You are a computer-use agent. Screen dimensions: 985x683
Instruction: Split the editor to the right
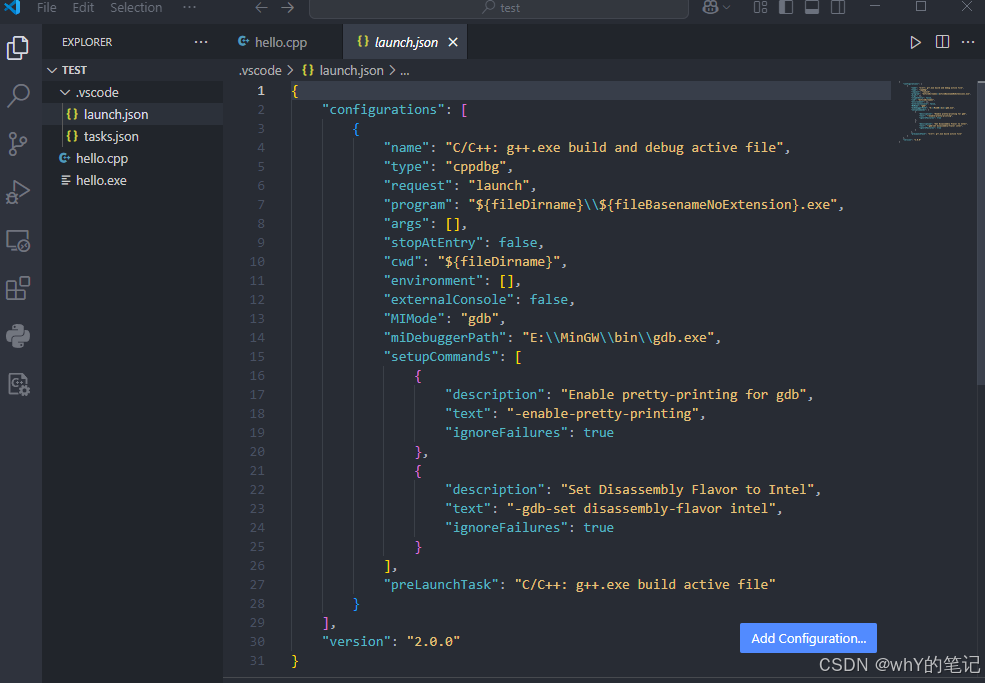942,42
